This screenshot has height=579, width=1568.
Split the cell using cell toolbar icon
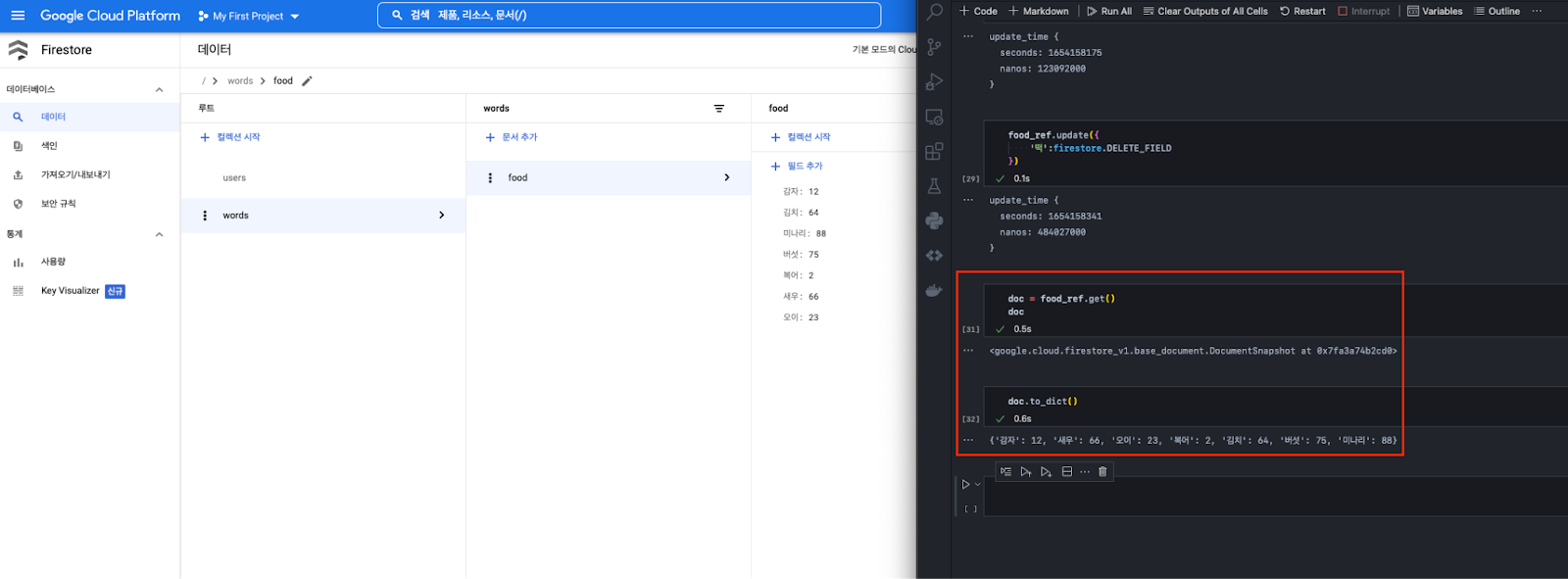point(1067,472)
